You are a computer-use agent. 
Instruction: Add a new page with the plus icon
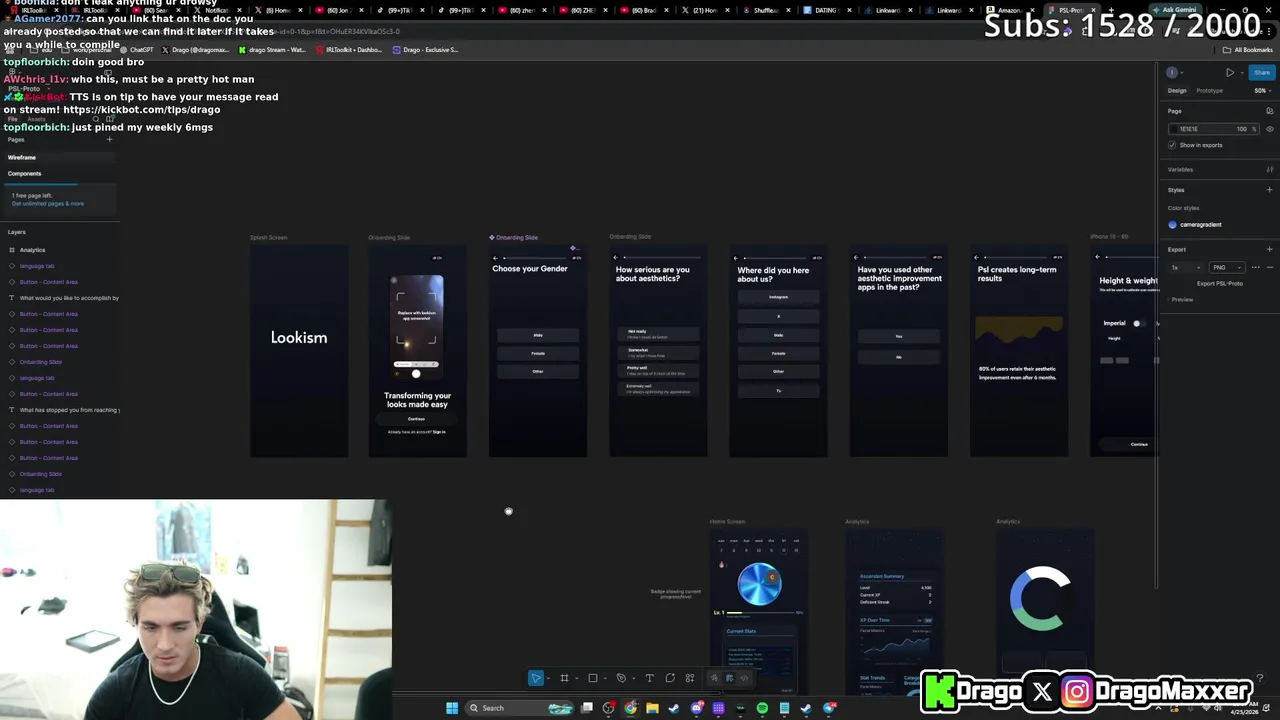tap(110, 139)
